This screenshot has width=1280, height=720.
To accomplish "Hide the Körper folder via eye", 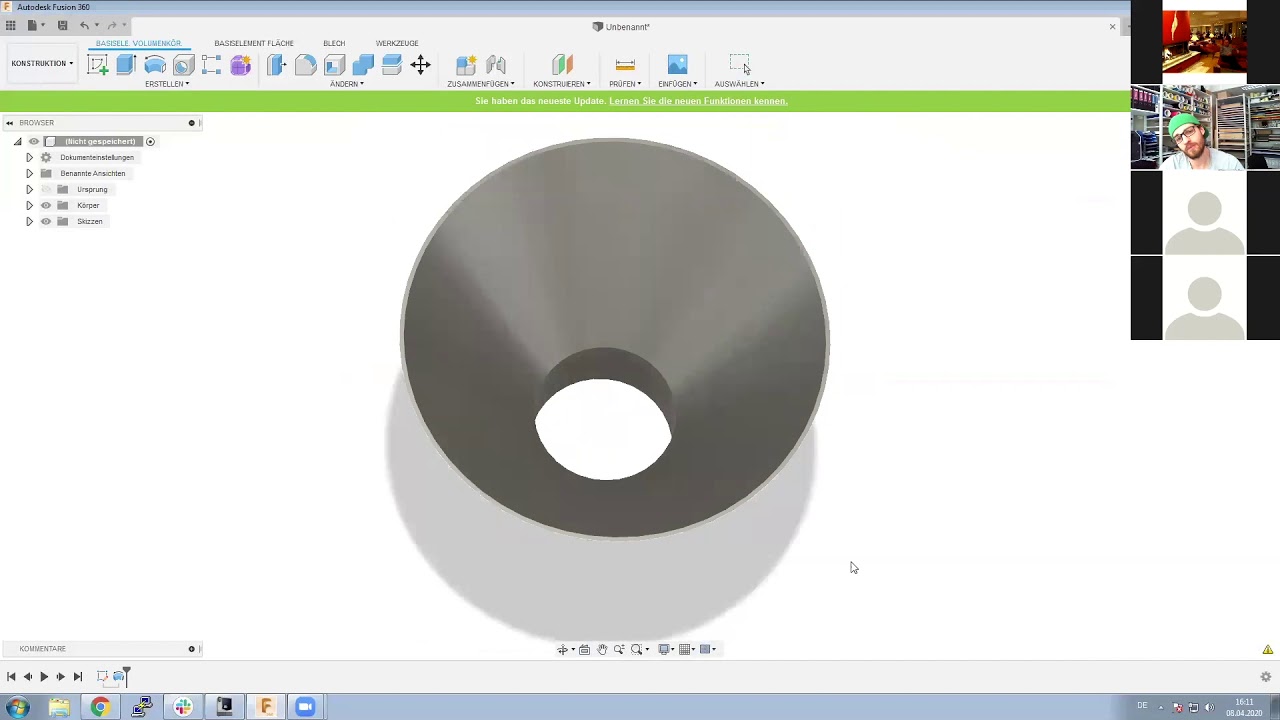I will (46, 205).
